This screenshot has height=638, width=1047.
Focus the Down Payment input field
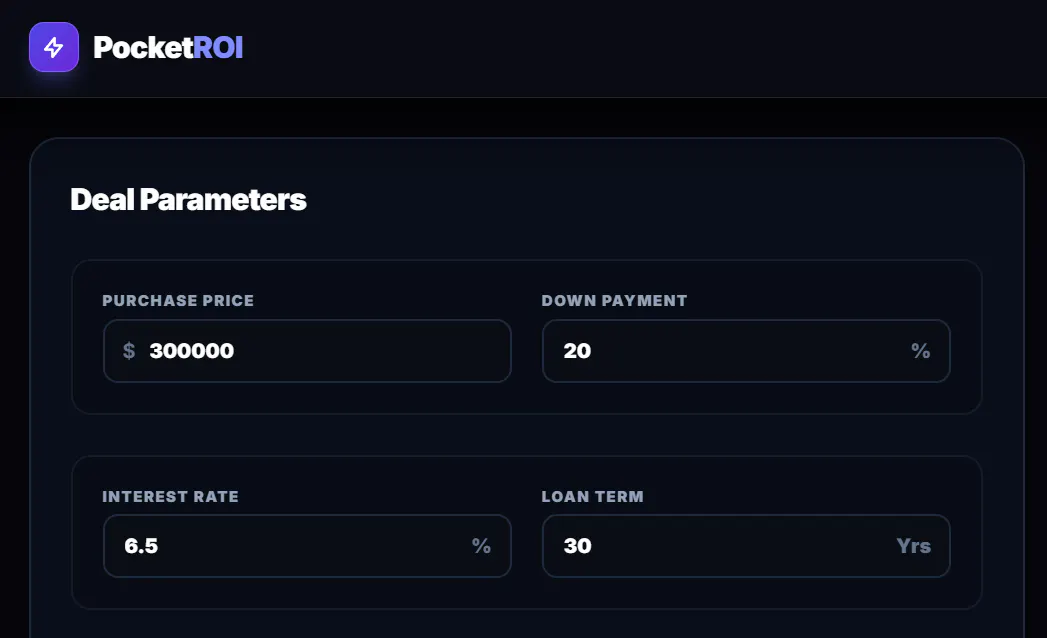pos(746,351)
